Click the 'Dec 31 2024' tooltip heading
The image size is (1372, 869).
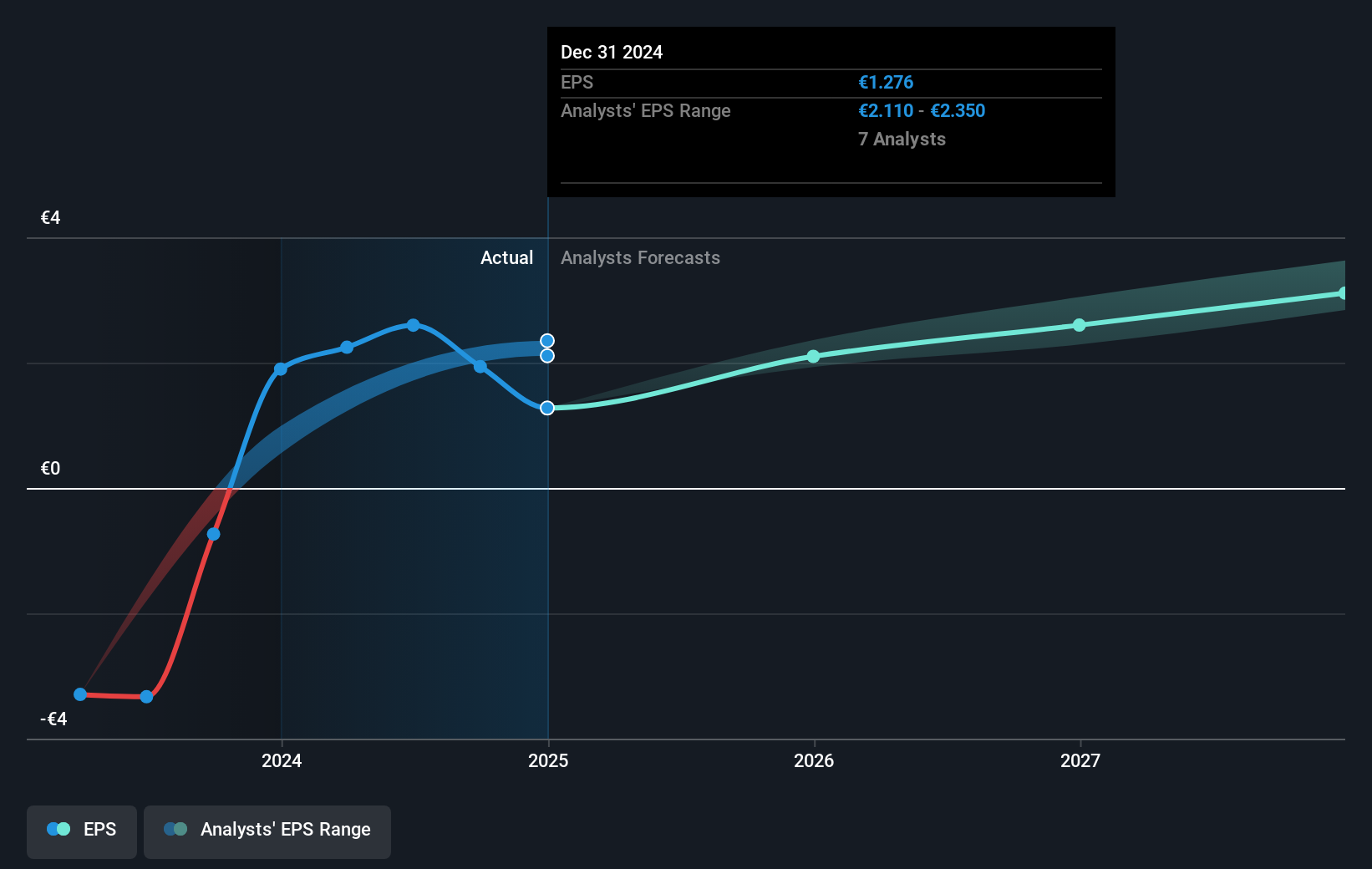tap(612, 52)
